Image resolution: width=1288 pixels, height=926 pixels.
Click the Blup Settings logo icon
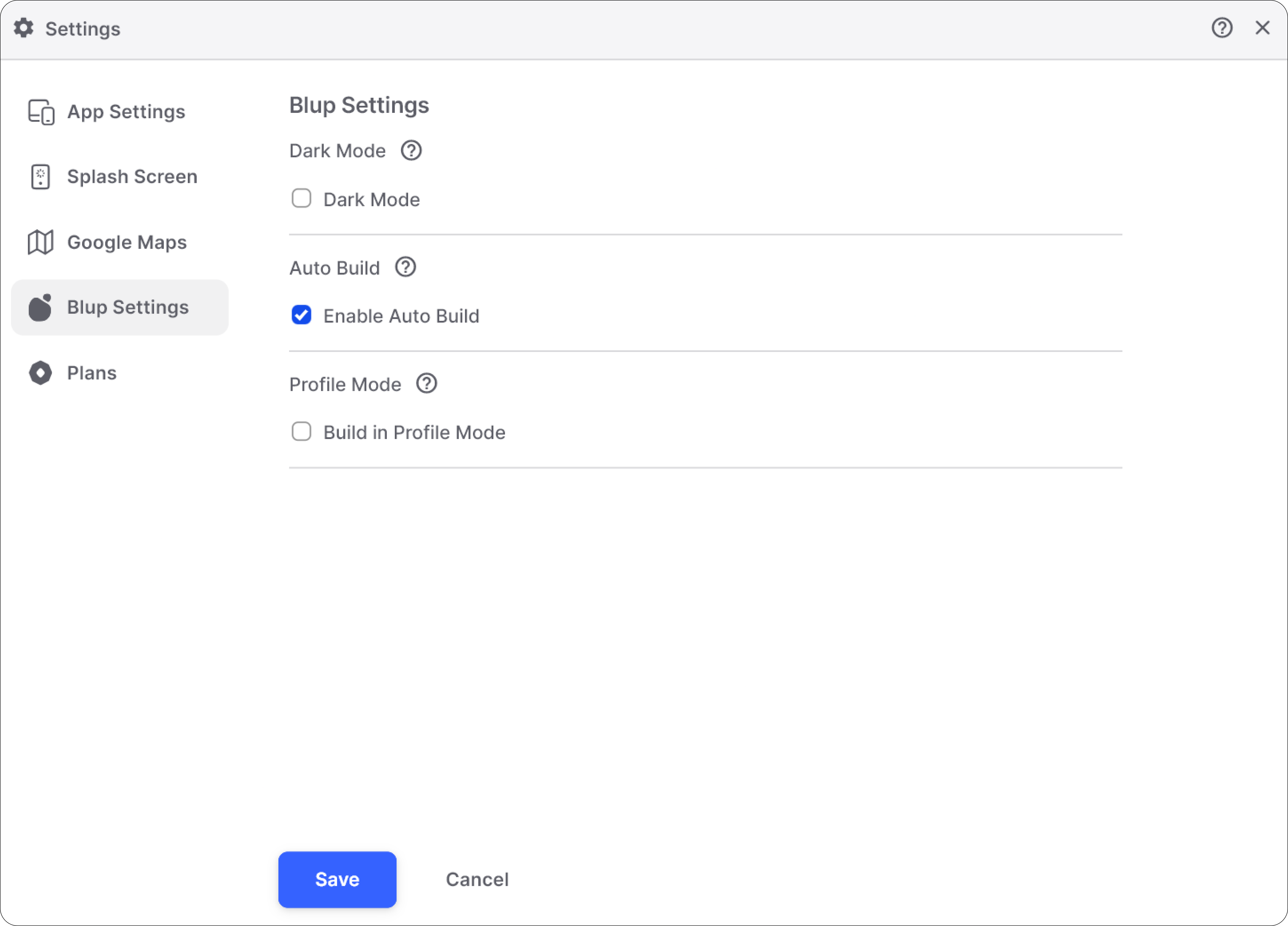(40, 308)
